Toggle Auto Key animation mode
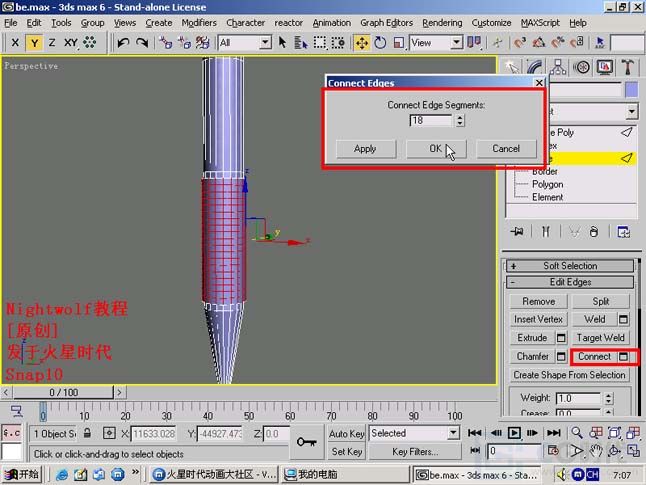The image size is (646, 485). point(346,433)
